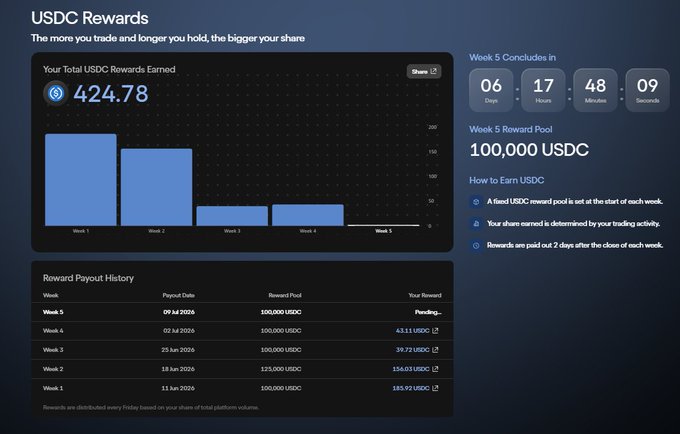Click the Seconds countdown tile showing 09
Screen dimensions: 680x434
pyautogui.click(x=647, y=90)
